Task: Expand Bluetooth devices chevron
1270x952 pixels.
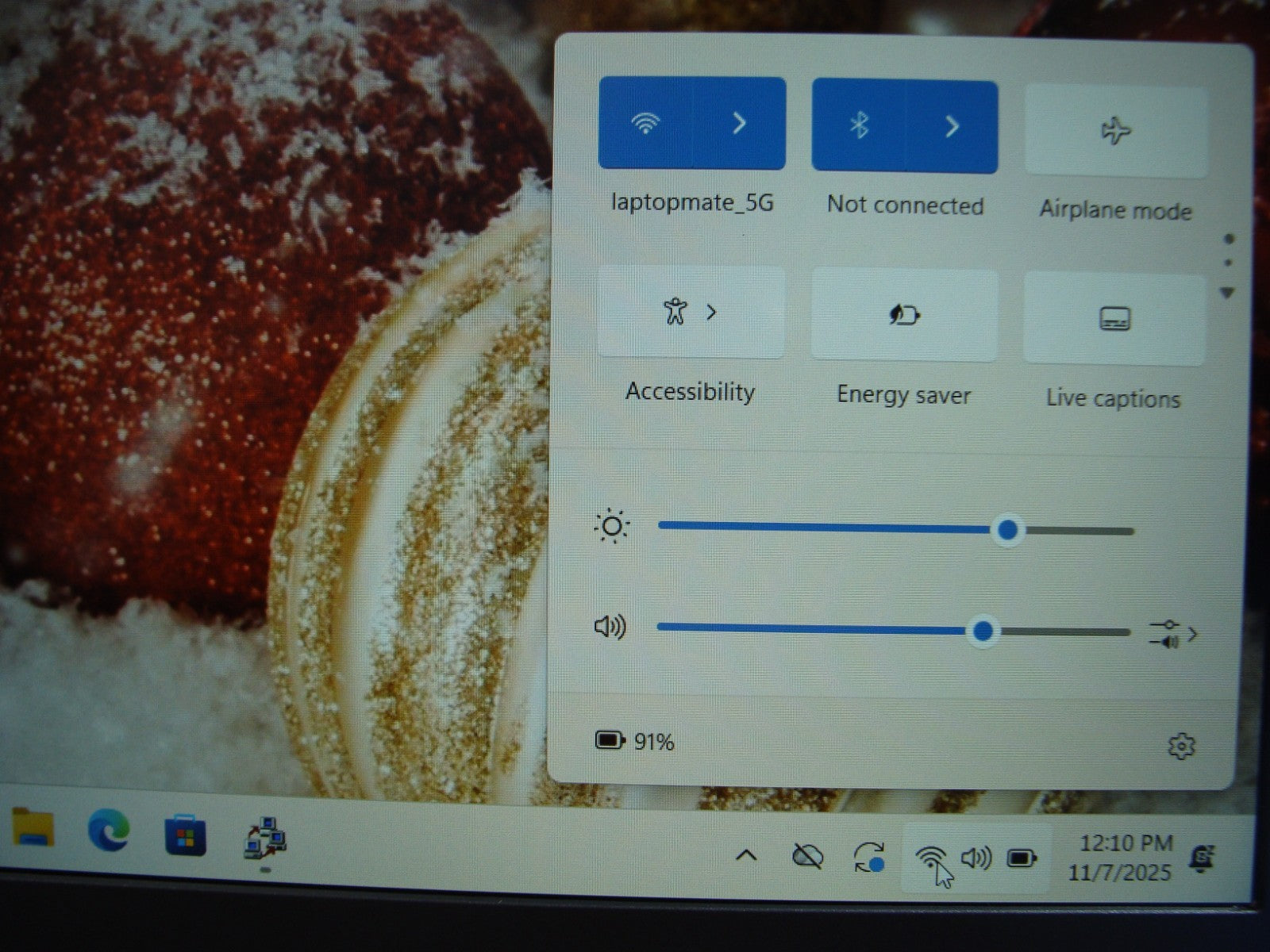Action: pos(952,126)
